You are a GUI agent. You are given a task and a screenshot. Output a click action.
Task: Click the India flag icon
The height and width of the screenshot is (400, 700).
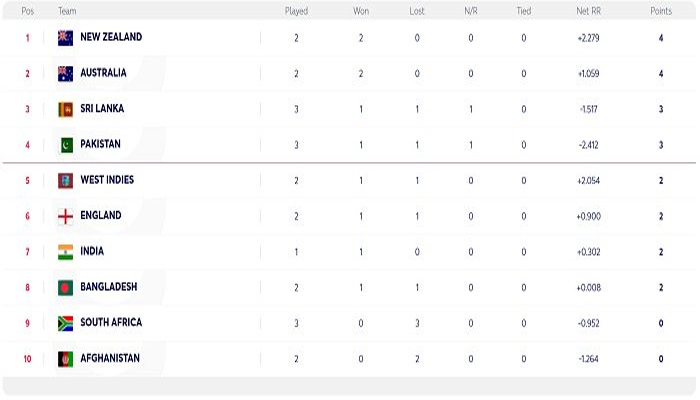tap(66, 252)
